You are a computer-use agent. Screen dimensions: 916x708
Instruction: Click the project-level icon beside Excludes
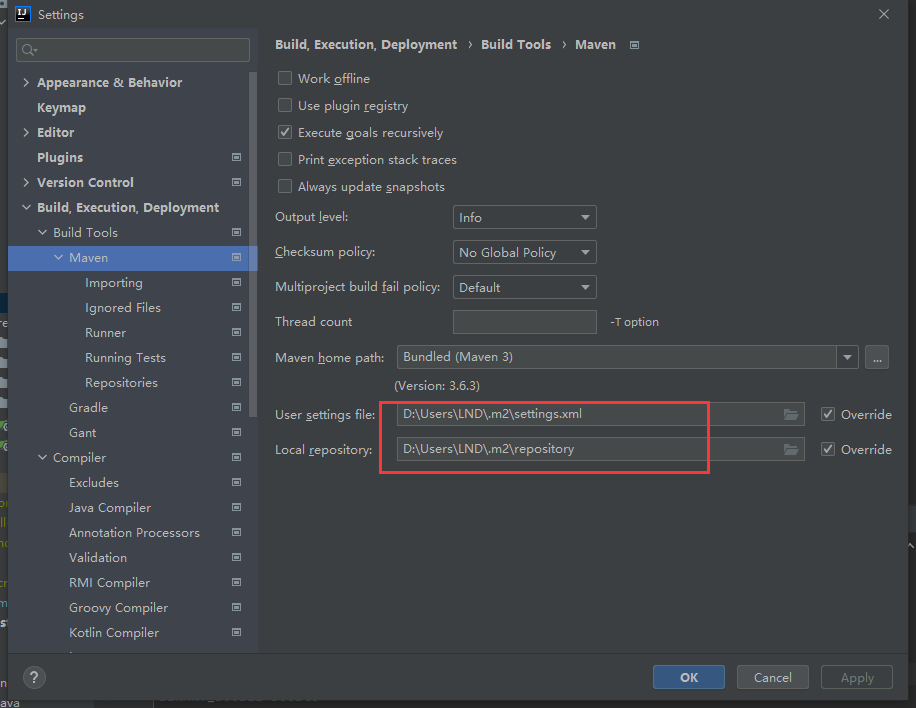(237, 483)
